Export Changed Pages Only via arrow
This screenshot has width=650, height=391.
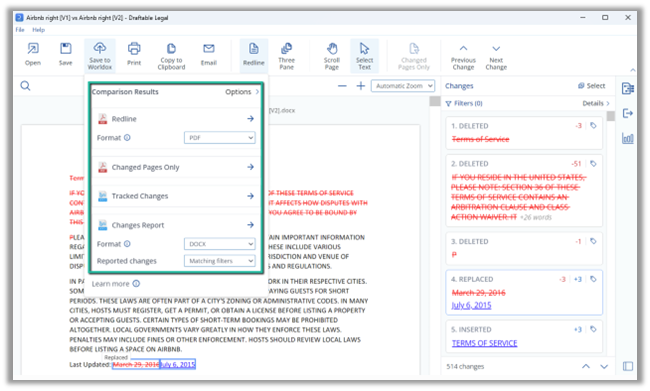point(250,167)
